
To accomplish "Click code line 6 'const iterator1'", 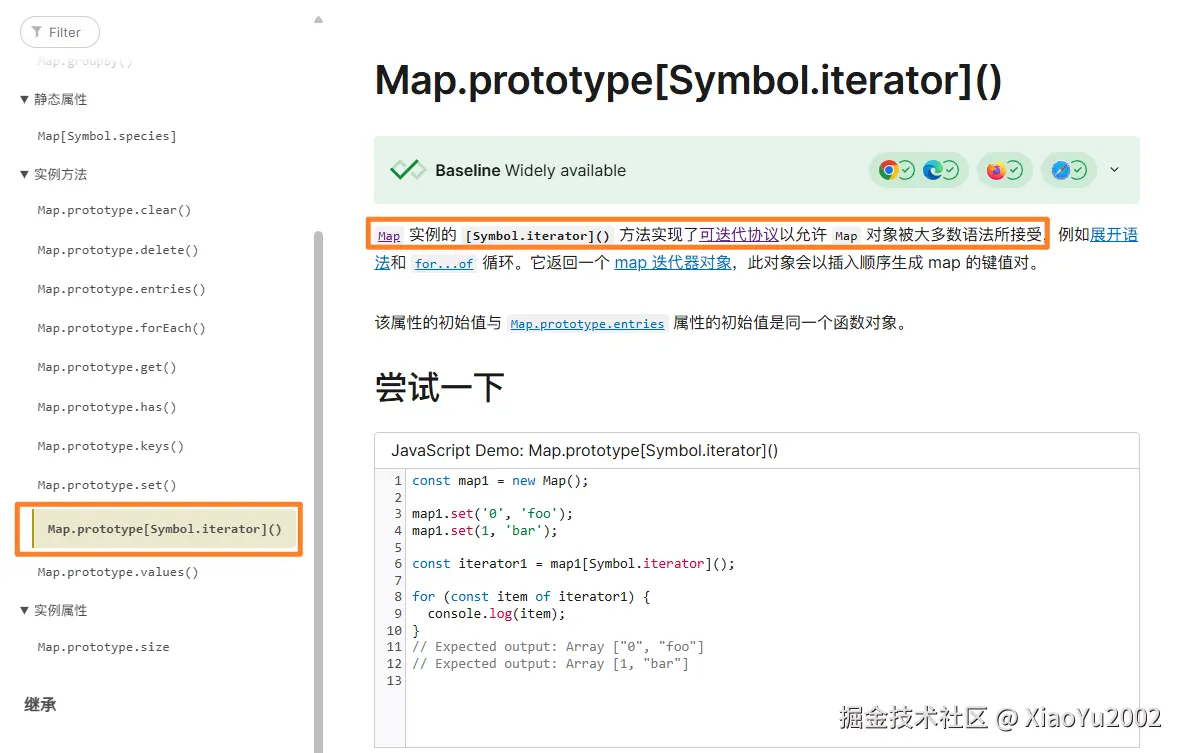I will pyautogui.click(x=573, y=564).
